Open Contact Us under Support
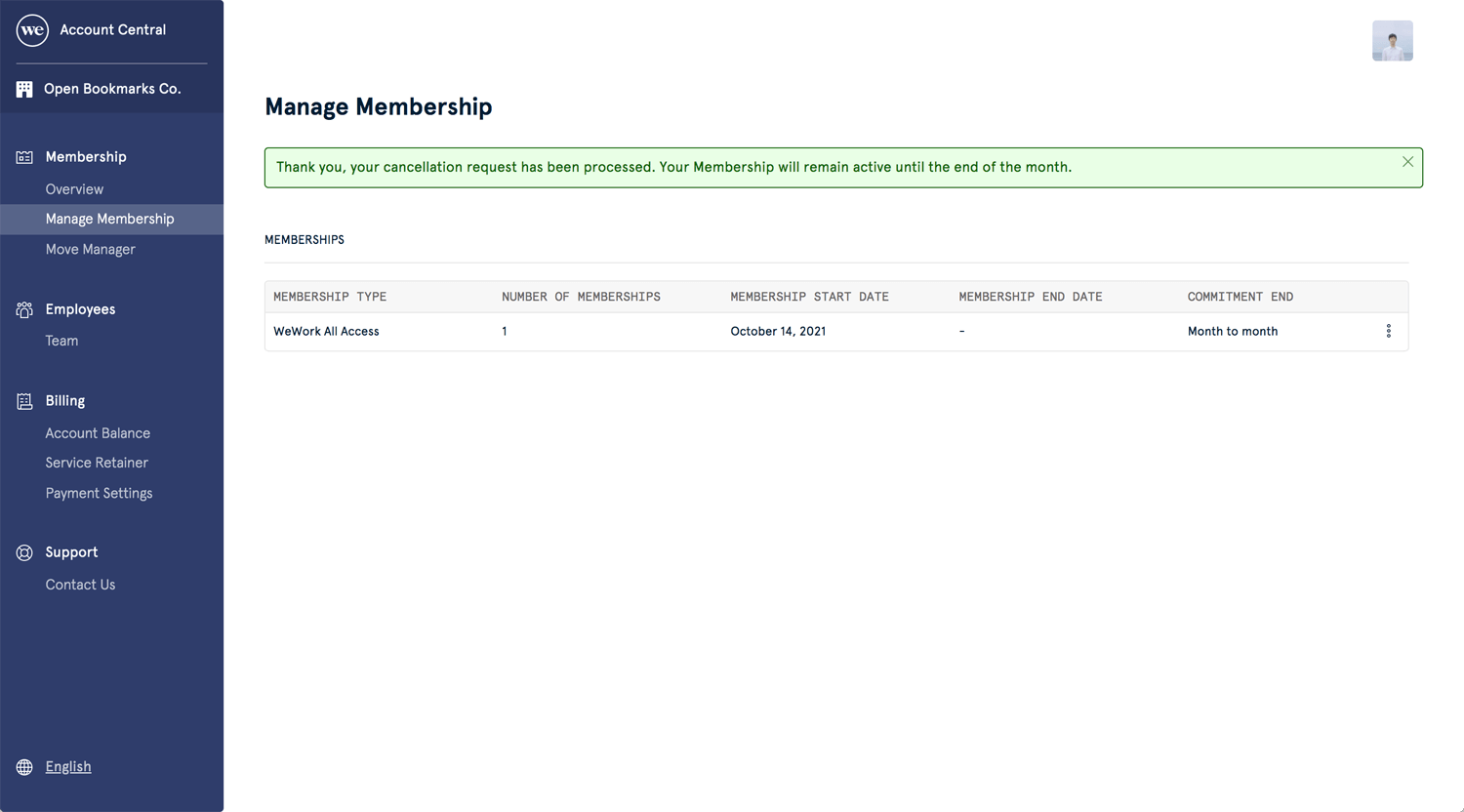 pos(80,585)
